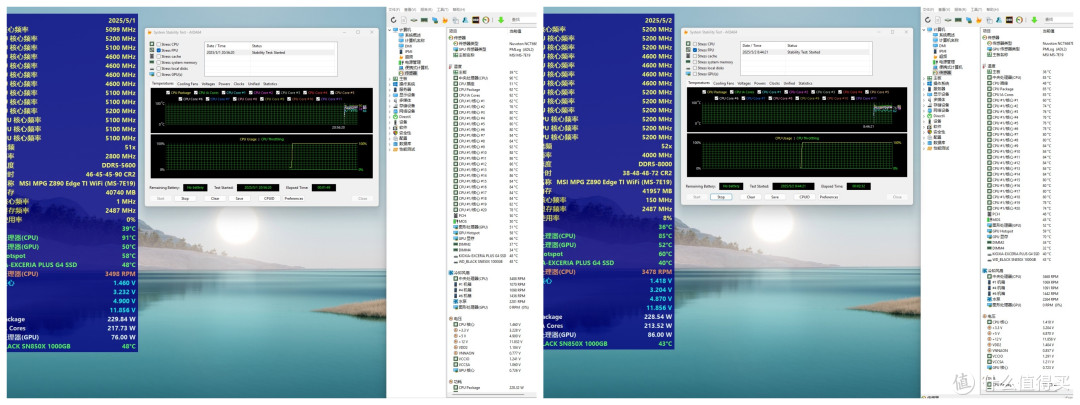This screenshot has height=405, width=1080.
Task: Open Statistics tab in 2025/5/2 test window
Action: [x=805, y=83]
